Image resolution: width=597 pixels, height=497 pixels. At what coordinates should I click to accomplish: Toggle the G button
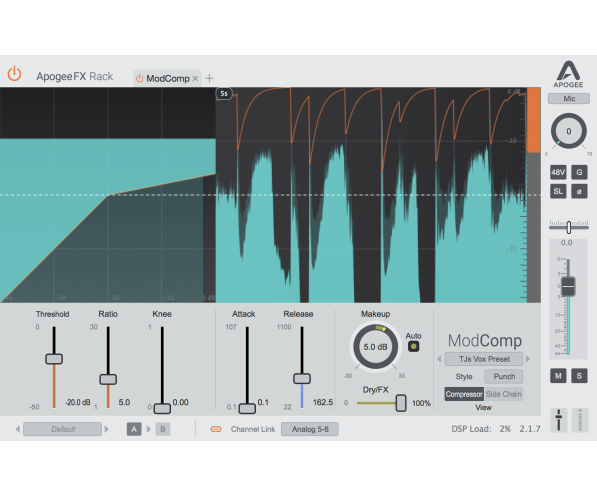579,173
